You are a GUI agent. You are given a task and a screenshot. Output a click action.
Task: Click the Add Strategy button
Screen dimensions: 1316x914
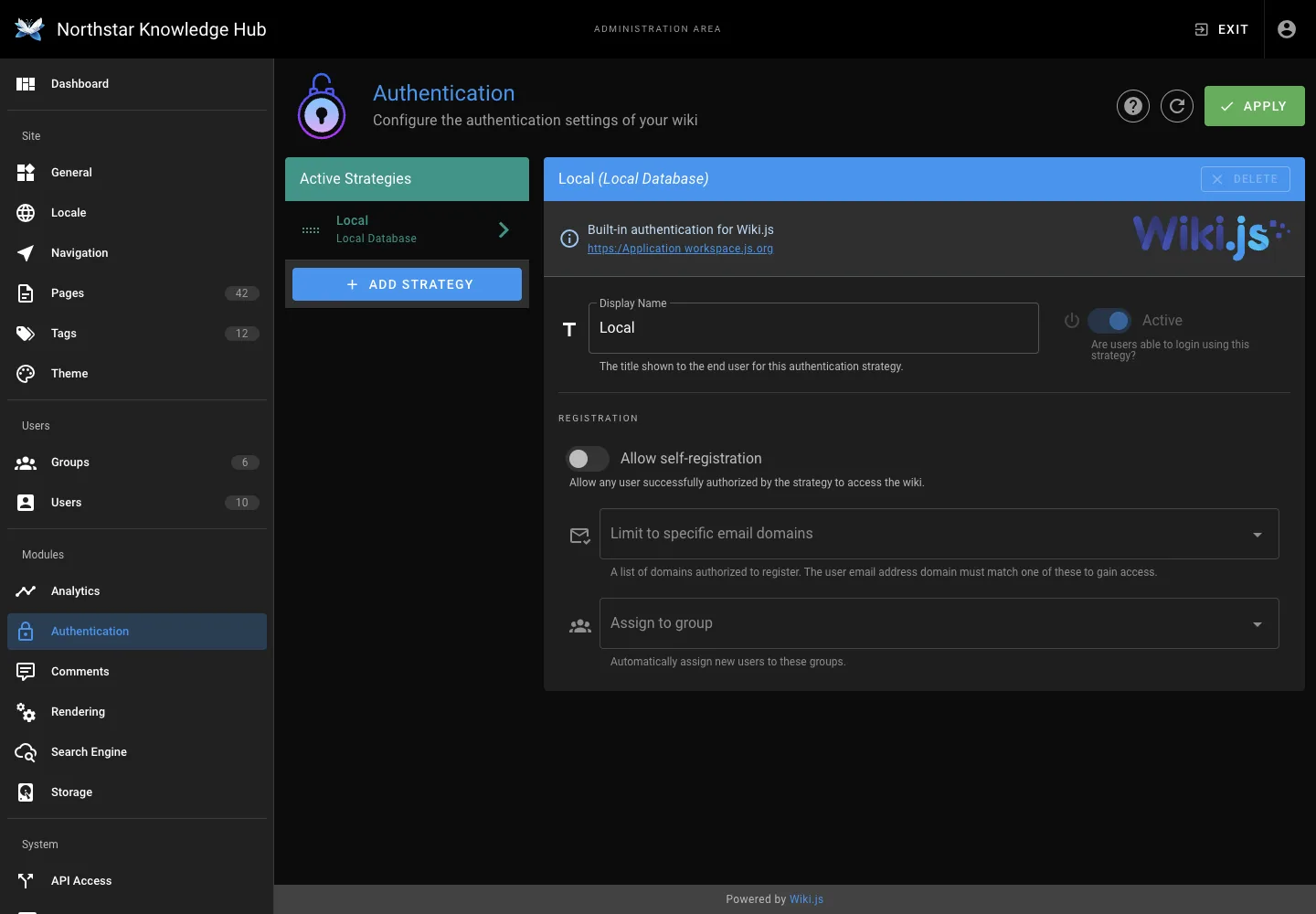pos(407,284)
